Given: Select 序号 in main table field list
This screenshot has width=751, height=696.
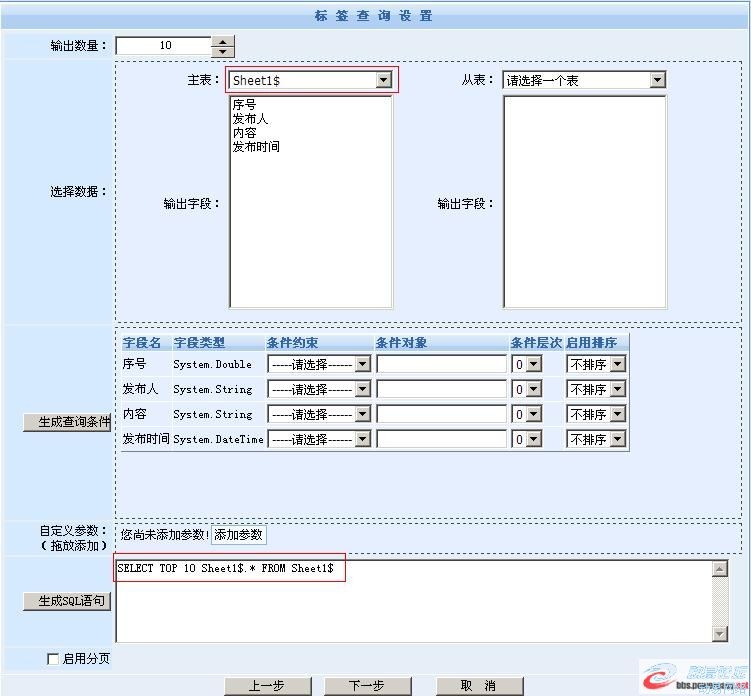Looking at the screenshot, I should click(244, 104).
